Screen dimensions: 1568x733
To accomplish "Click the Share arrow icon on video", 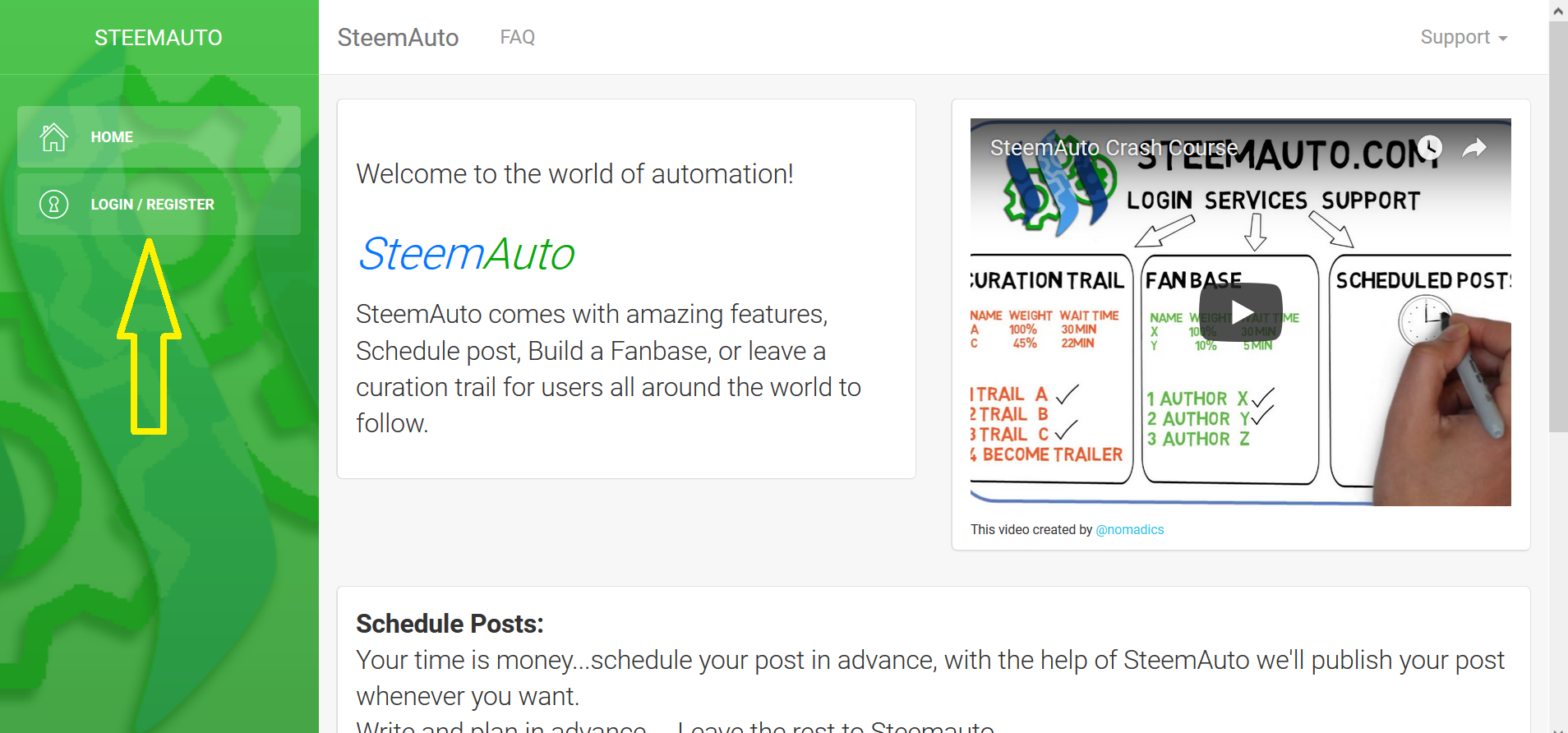I will coord(1474,147).
